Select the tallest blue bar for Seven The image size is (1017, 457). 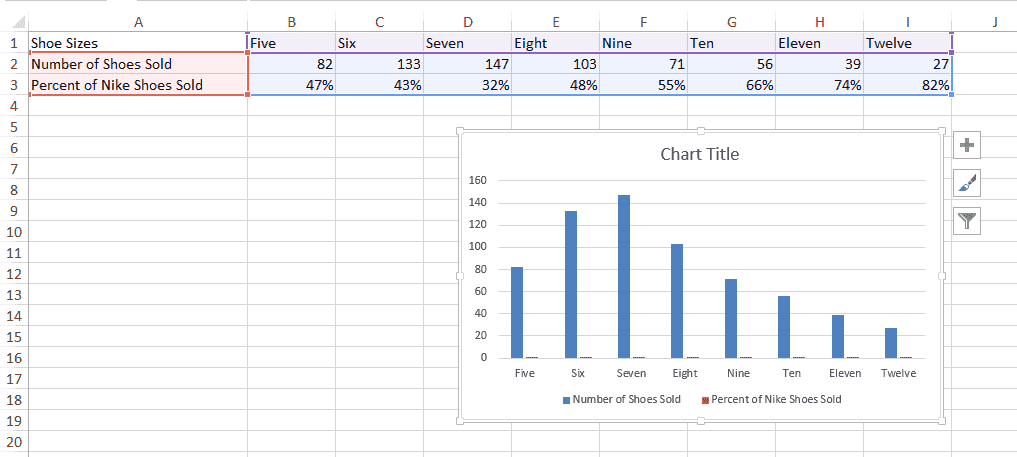(624, 275)
